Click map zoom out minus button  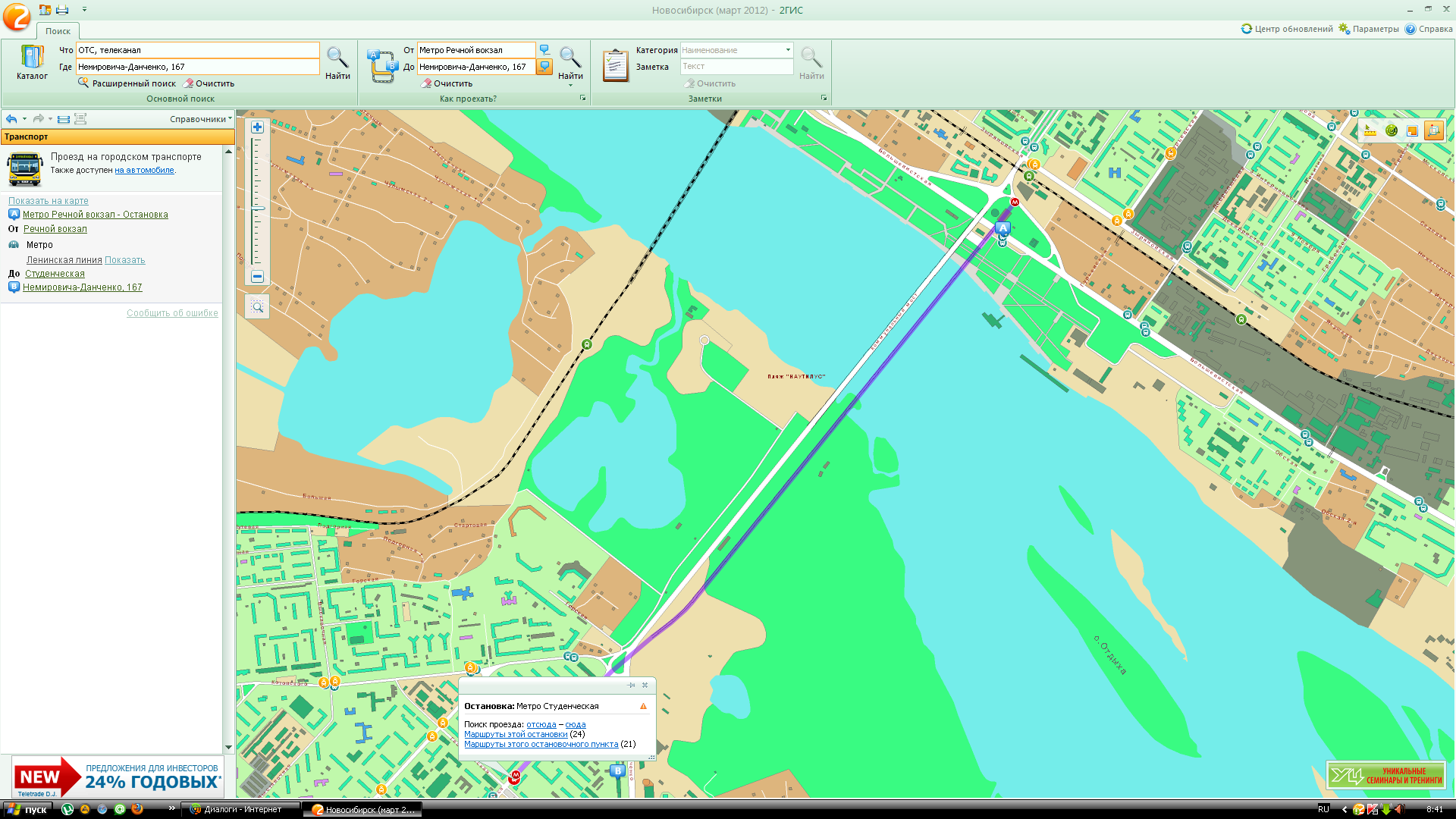[x=257, y=277]
